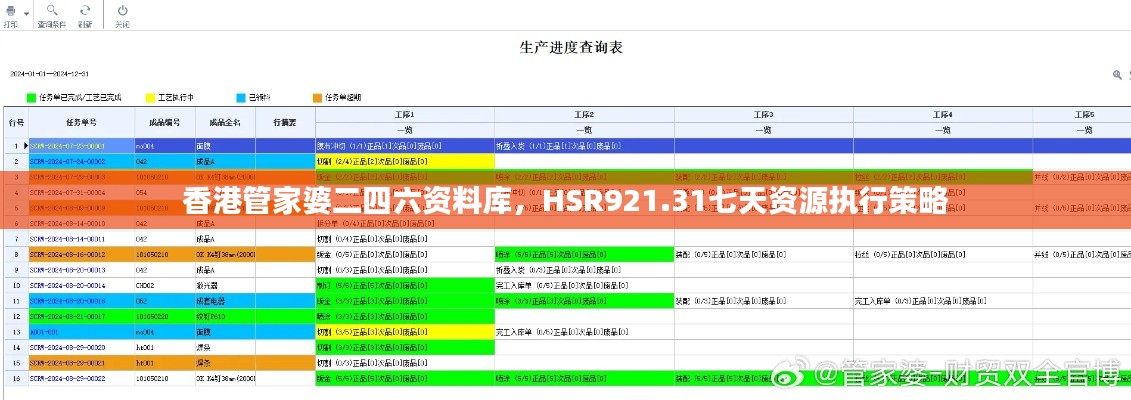The width and height of the screenshot is (1131, 400).
Task: Select row 13 task number cell
Action: (81, 331)
